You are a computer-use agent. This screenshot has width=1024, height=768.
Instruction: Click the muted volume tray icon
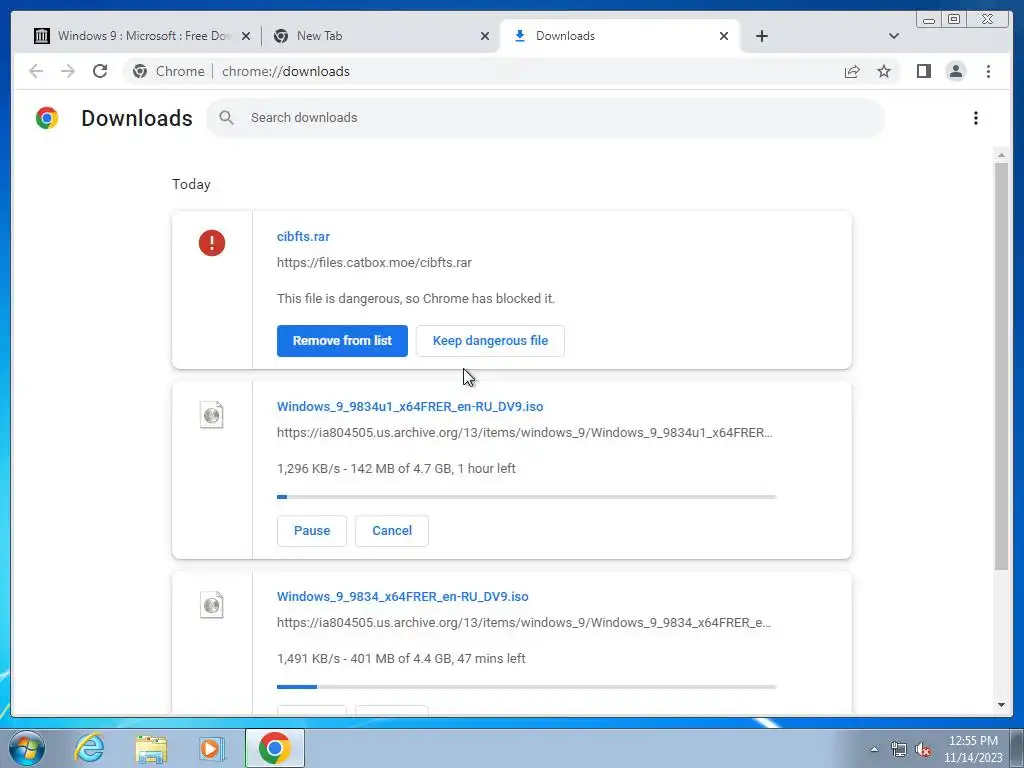pos(923,749)
